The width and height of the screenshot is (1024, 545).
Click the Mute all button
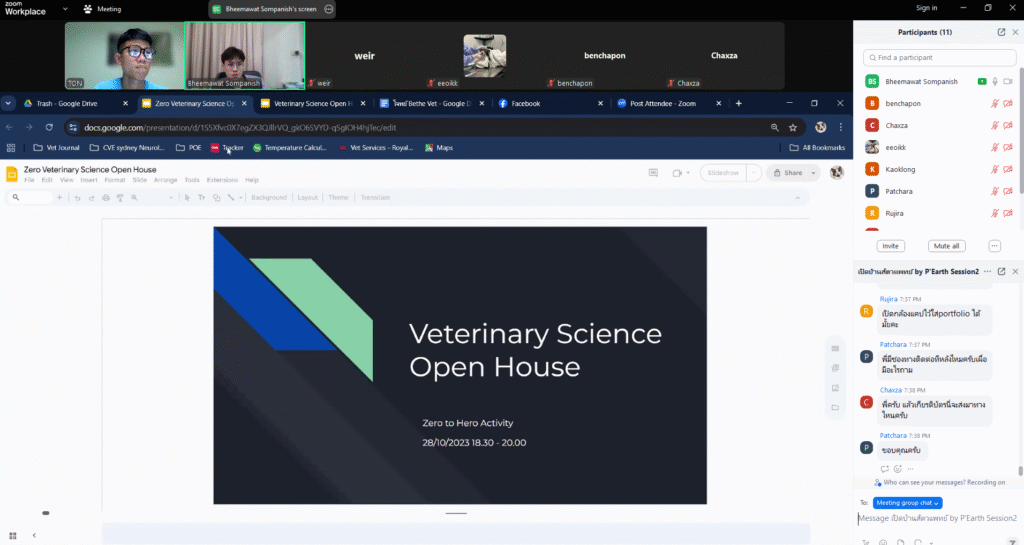pos(946,246)
